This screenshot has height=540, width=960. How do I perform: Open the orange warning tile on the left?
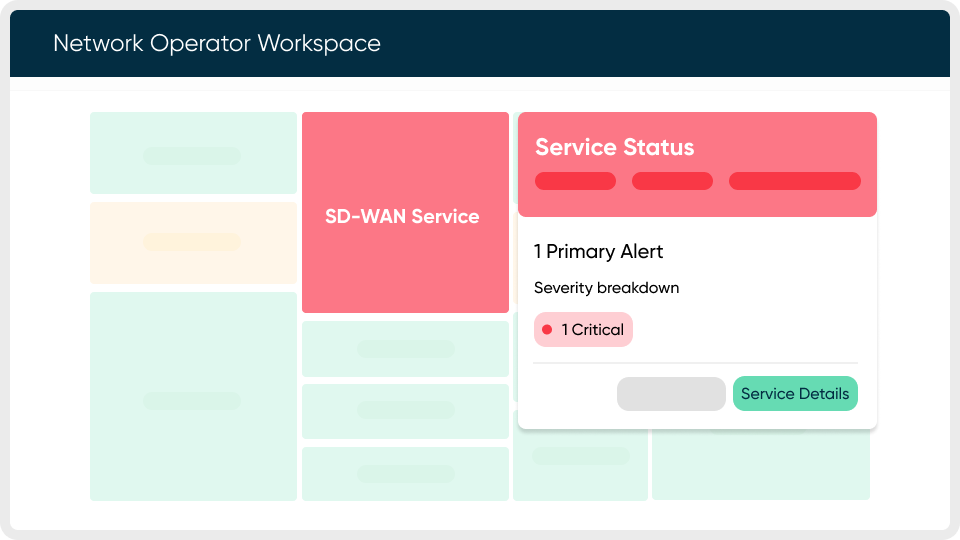[x=193, y=243]
